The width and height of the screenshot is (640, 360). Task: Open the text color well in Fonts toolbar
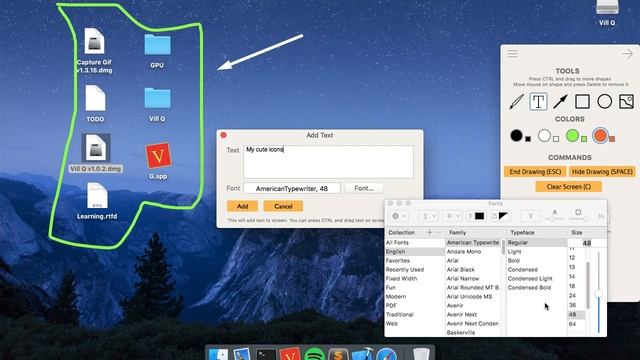point(476,216)
